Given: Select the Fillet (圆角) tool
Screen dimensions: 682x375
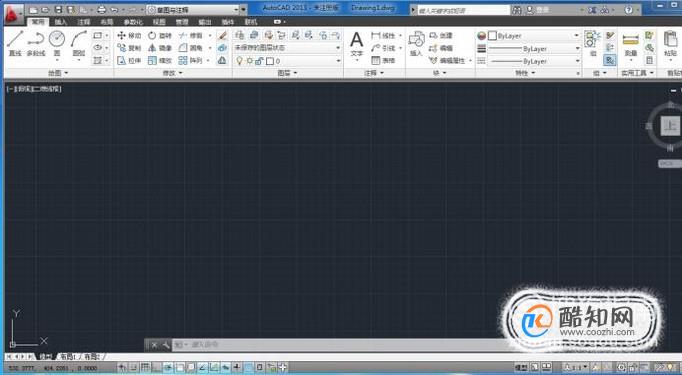Looking at the screenshot, I should coord(191,48).
